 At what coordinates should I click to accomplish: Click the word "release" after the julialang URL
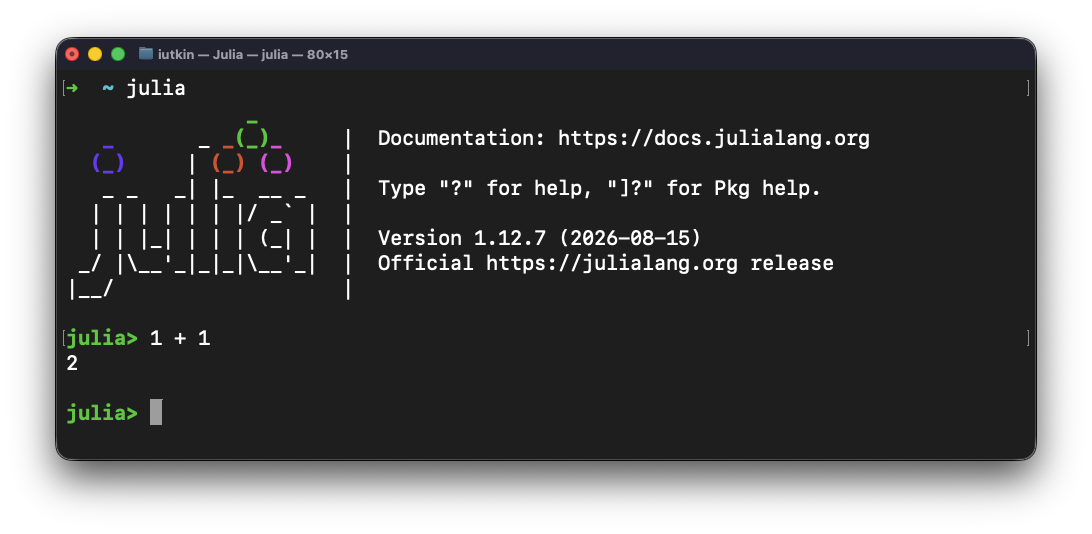(x=792, y=264)
